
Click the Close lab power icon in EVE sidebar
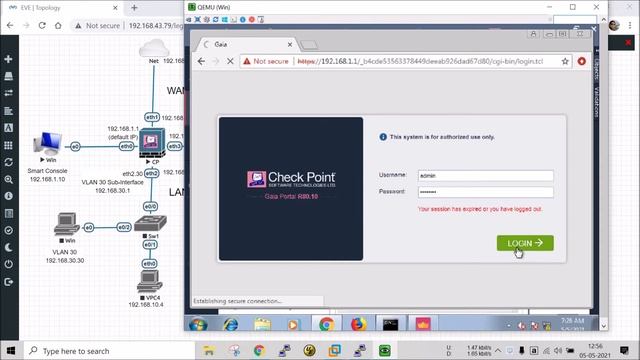click(8, 264)
